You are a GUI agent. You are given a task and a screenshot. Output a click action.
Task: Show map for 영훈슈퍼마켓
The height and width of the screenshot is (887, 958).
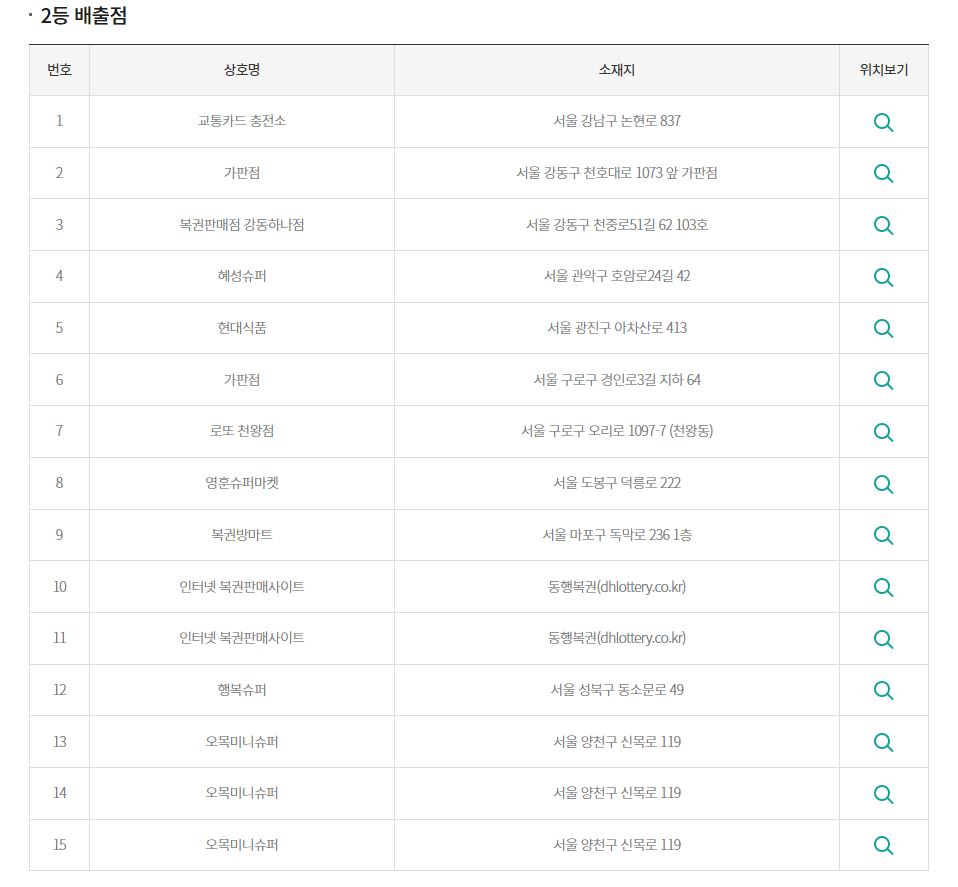883,484
